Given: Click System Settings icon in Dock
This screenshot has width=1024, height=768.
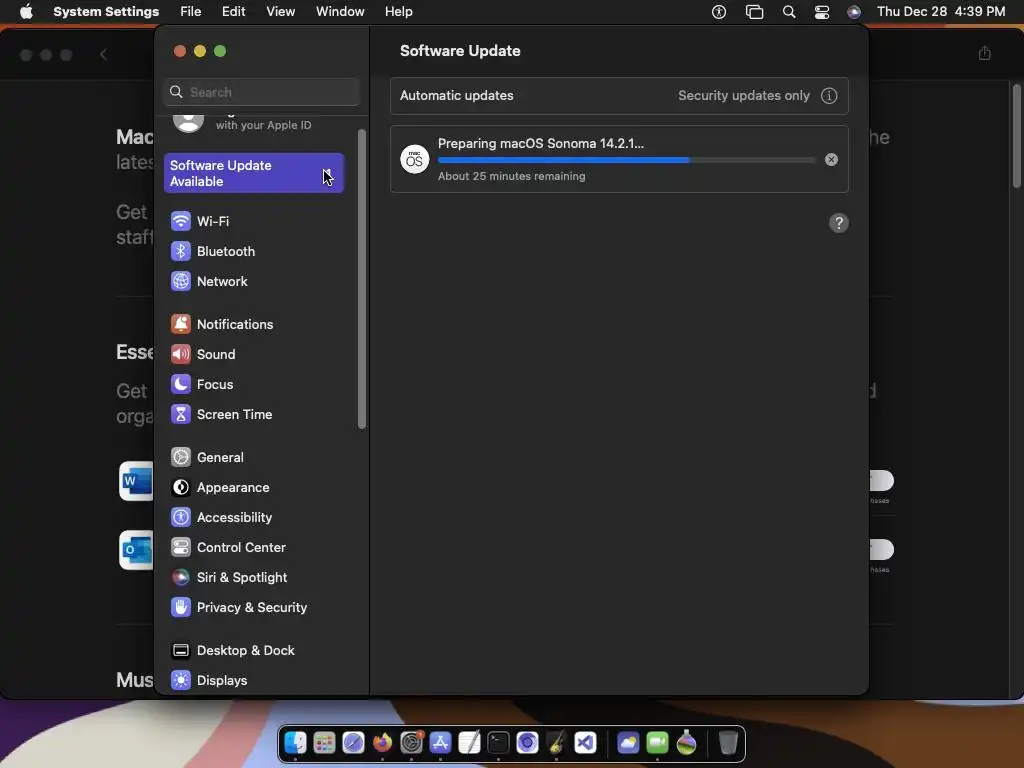Looking at the screenshot, I should tap(411, 743).
